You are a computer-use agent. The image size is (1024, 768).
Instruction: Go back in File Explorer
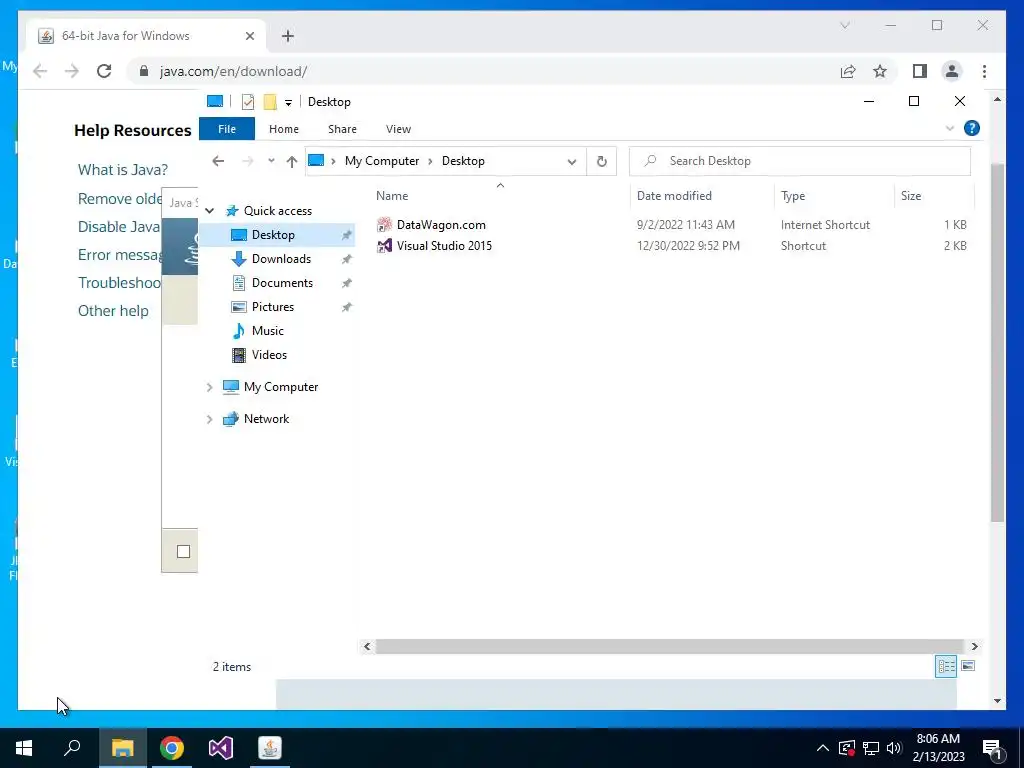(218, 161)
